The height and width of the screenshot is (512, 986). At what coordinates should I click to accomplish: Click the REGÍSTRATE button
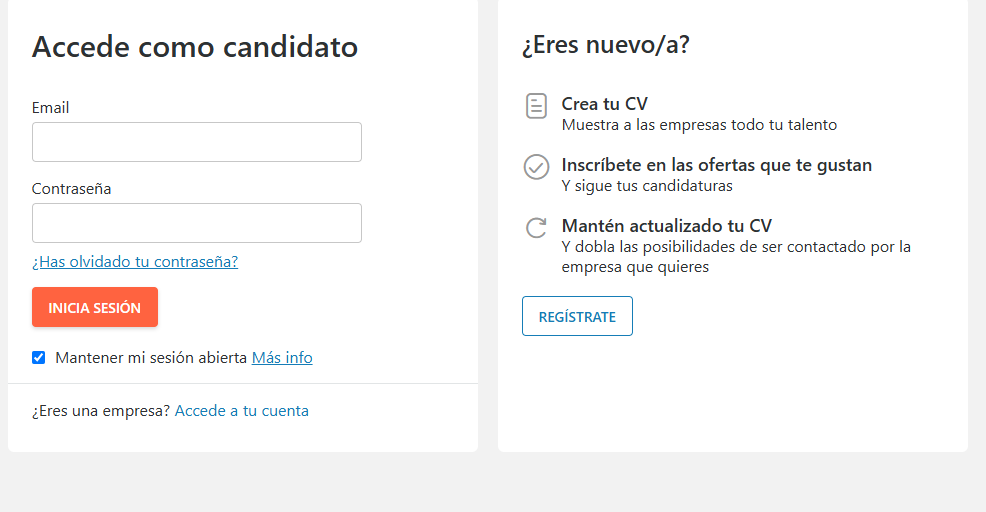[577, 316]
